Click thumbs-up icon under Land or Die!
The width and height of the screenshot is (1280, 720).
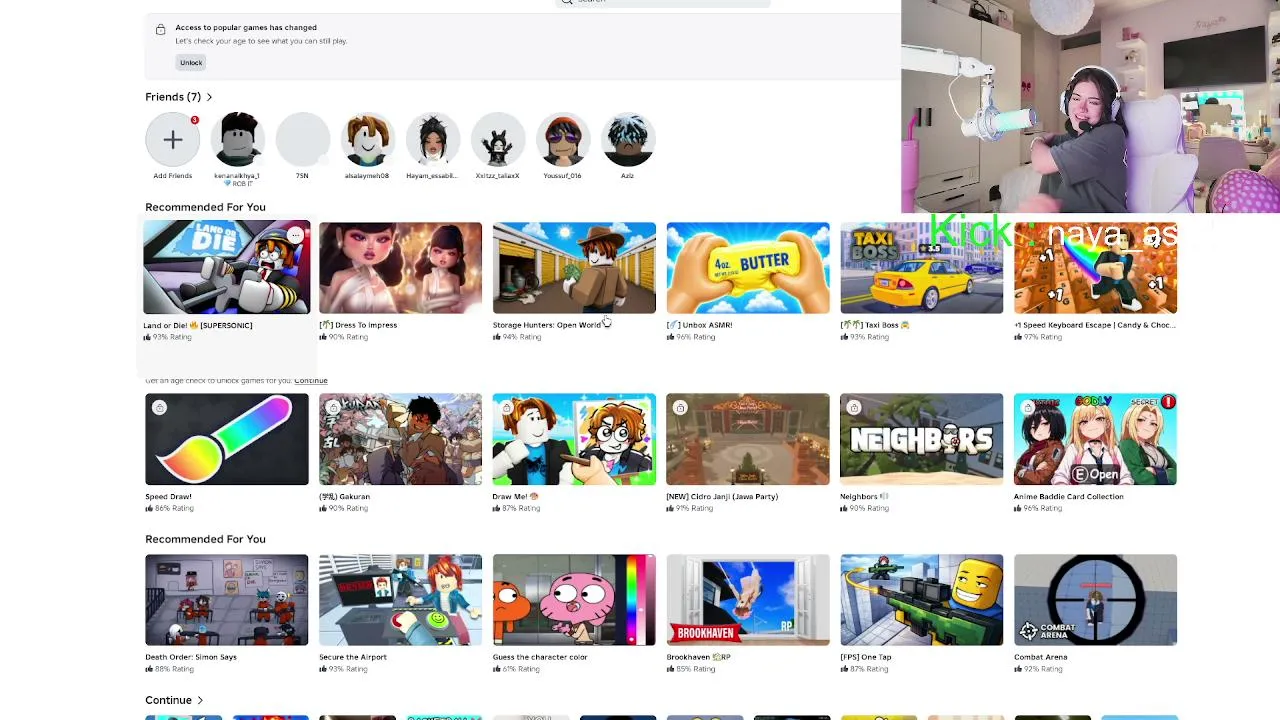tap(147, 337)
